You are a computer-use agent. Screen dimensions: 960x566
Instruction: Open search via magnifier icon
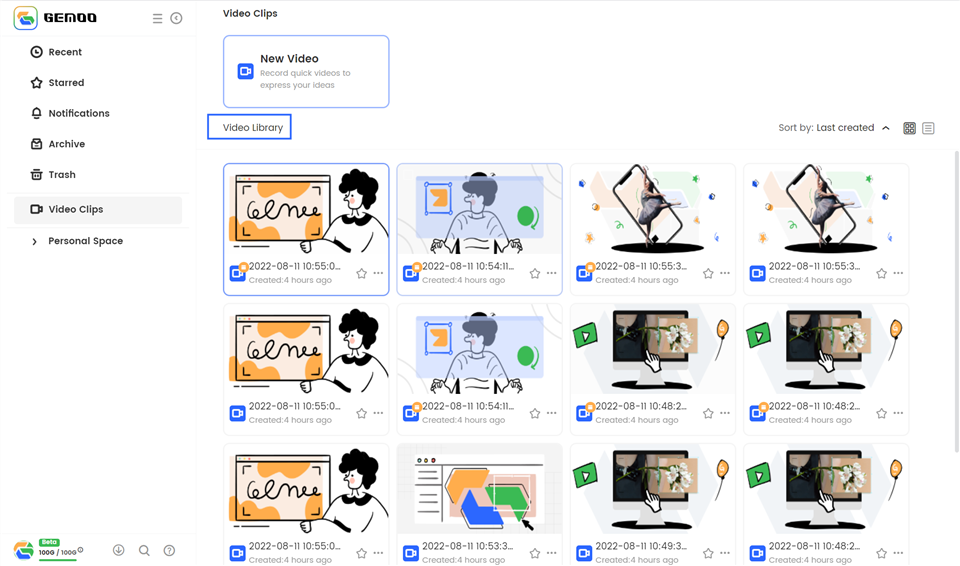[144, 550]
